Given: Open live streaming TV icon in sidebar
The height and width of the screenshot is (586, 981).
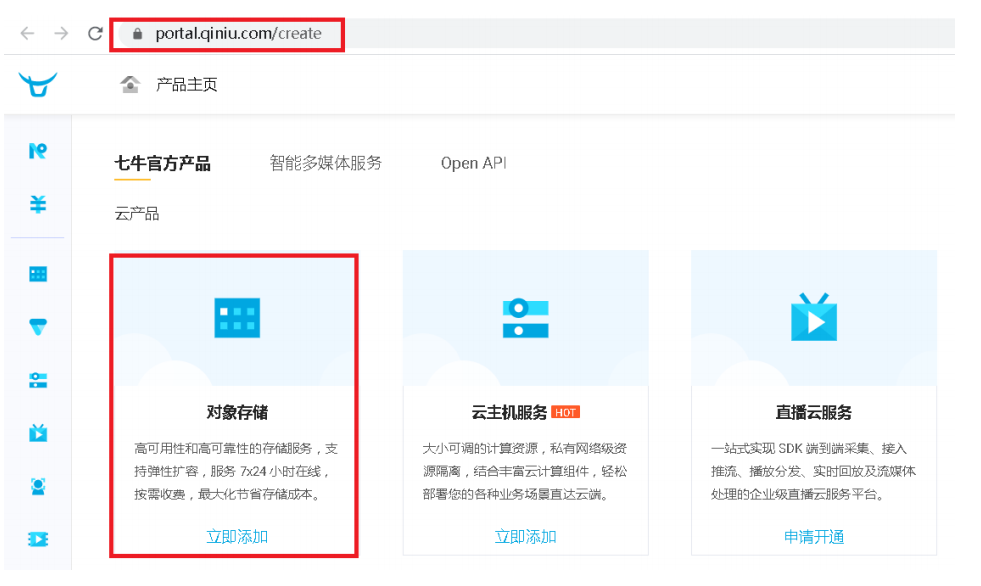Looking at the screenshot, I should (38, 433).
